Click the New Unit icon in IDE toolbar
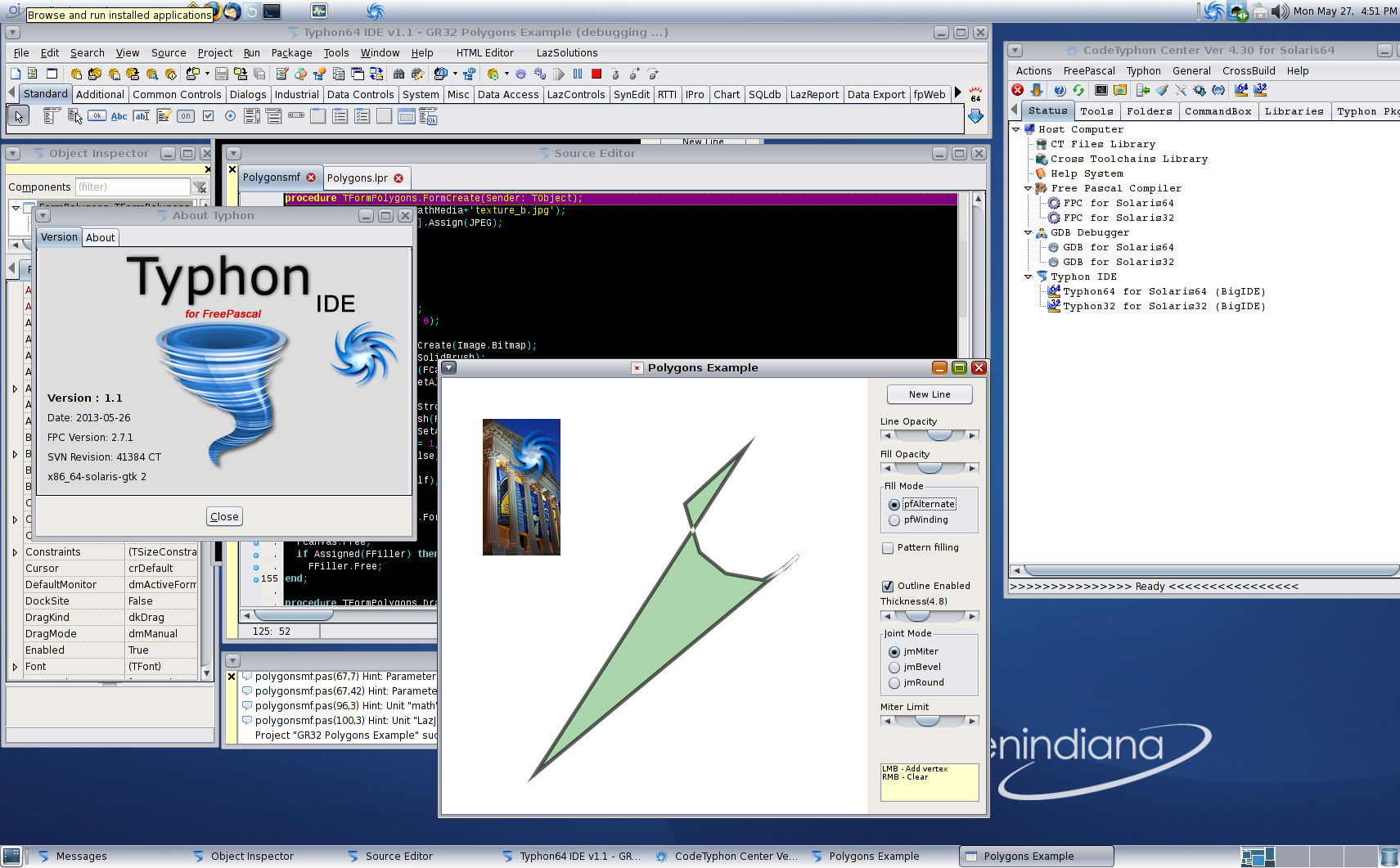This screenshot has width=1400, height=868. (x=33, y=74)
